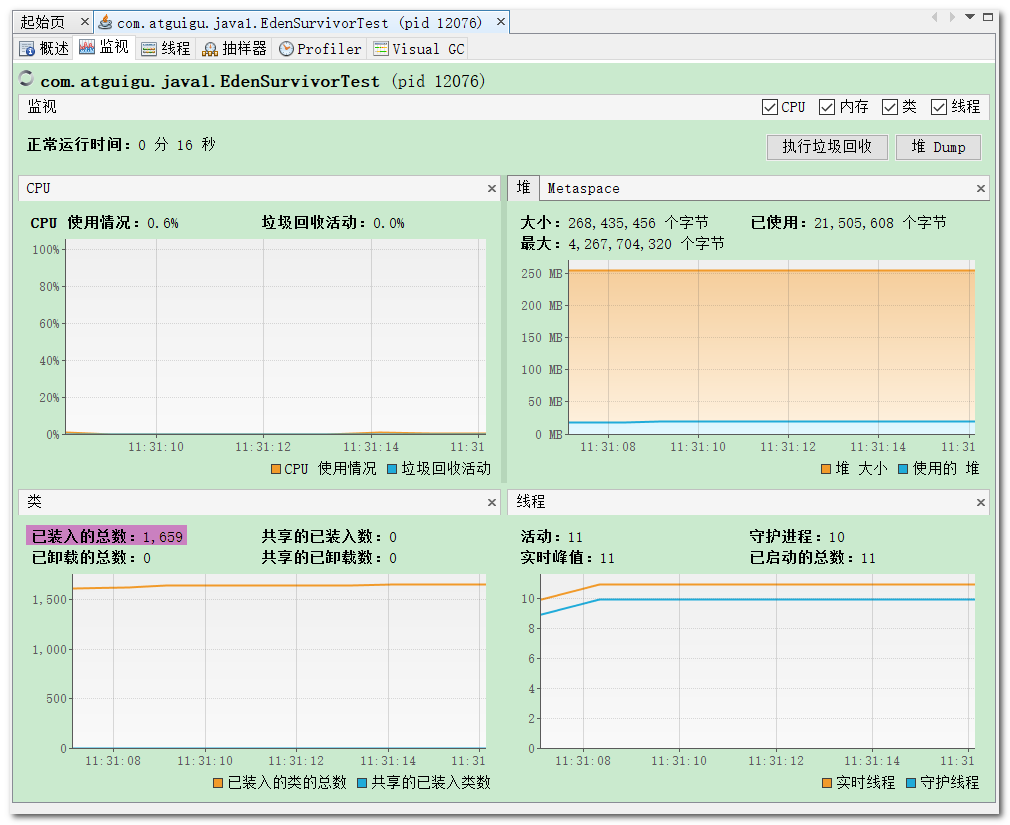Switch to the Metaspace tab

[x=583, y=189]
